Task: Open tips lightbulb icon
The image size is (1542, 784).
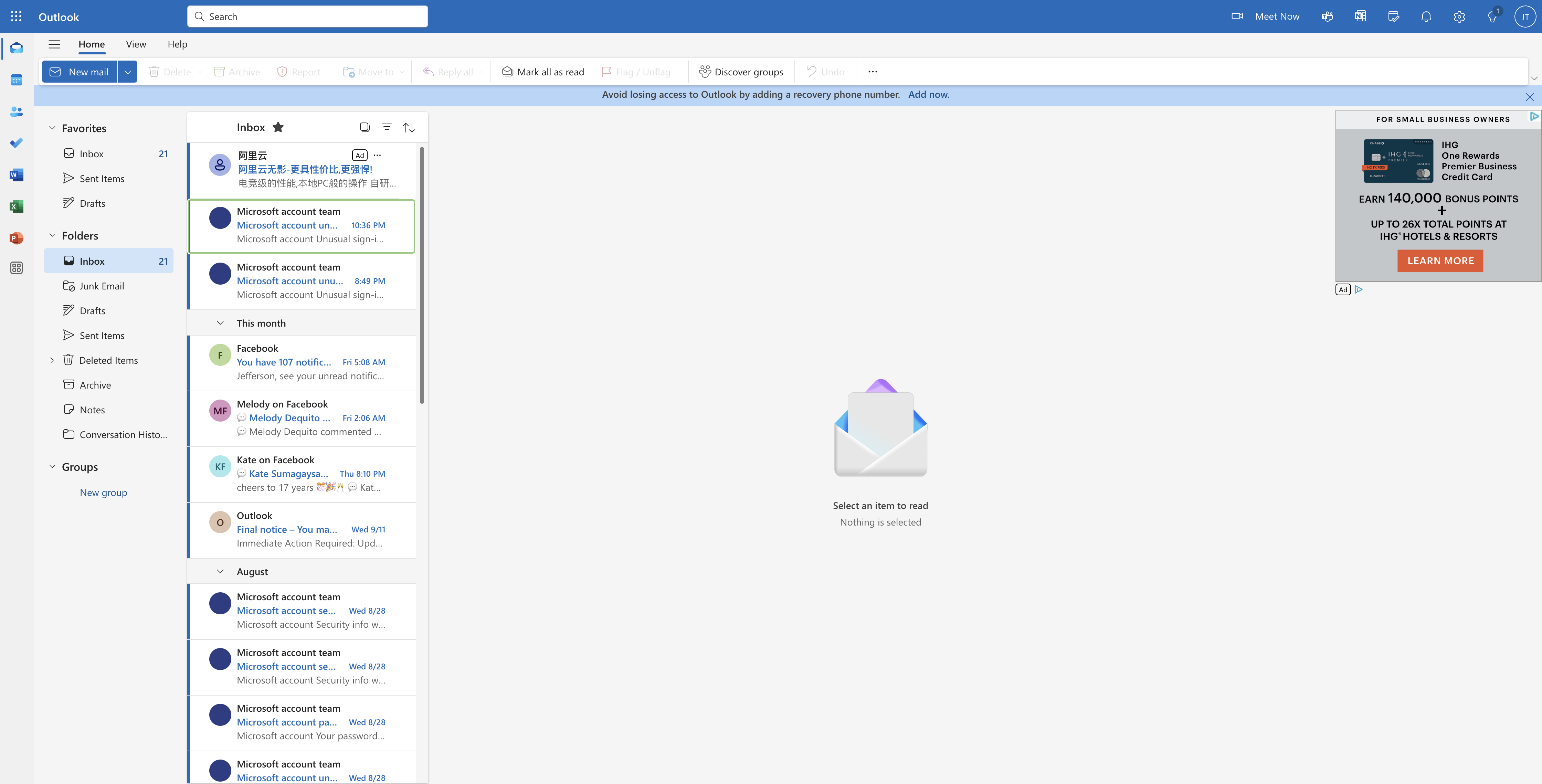Action: [1492, 16]
